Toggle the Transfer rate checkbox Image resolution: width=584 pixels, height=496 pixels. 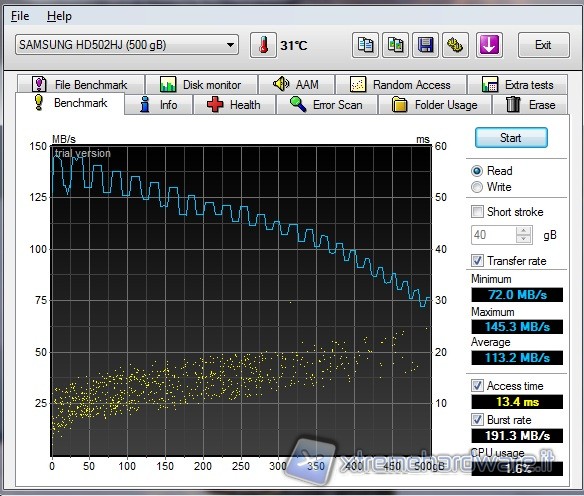(x=477, y=260)
